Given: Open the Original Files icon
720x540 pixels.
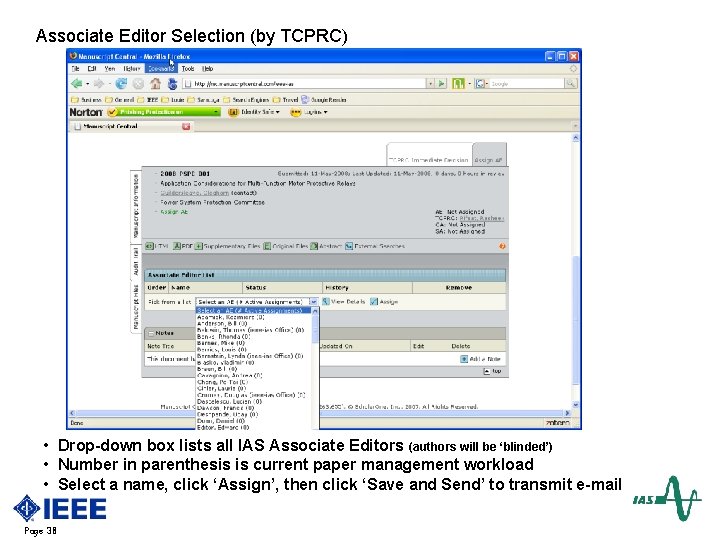Looking at the screenshot, I should [267, 247].
